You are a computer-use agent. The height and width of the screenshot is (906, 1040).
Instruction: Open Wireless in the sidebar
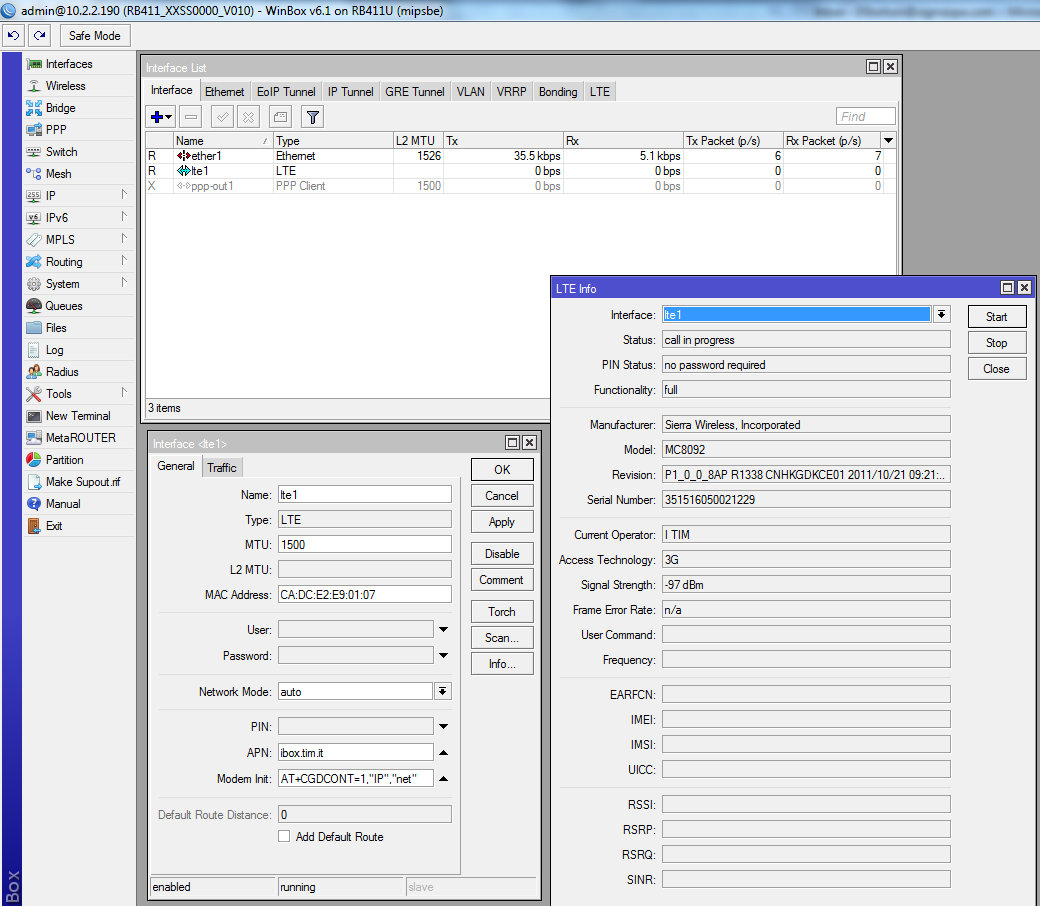[65, 86]
